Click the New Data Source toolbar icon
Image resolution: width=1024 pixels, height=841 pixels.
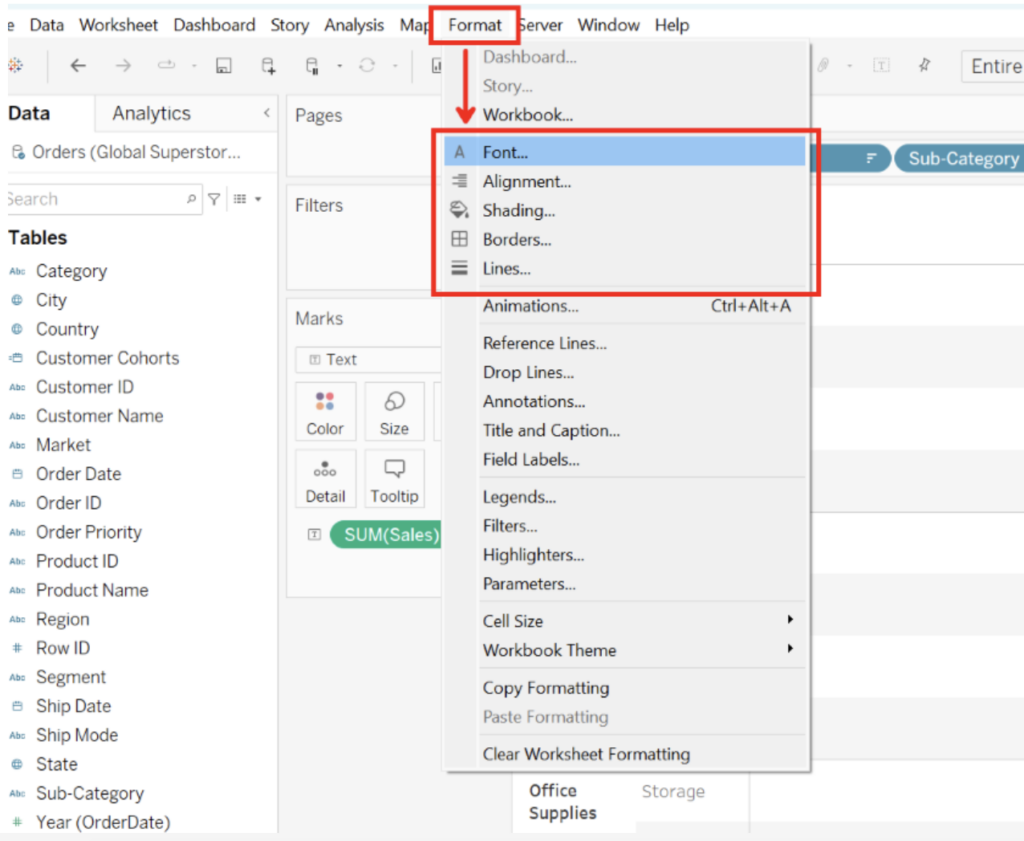[267, 65]
